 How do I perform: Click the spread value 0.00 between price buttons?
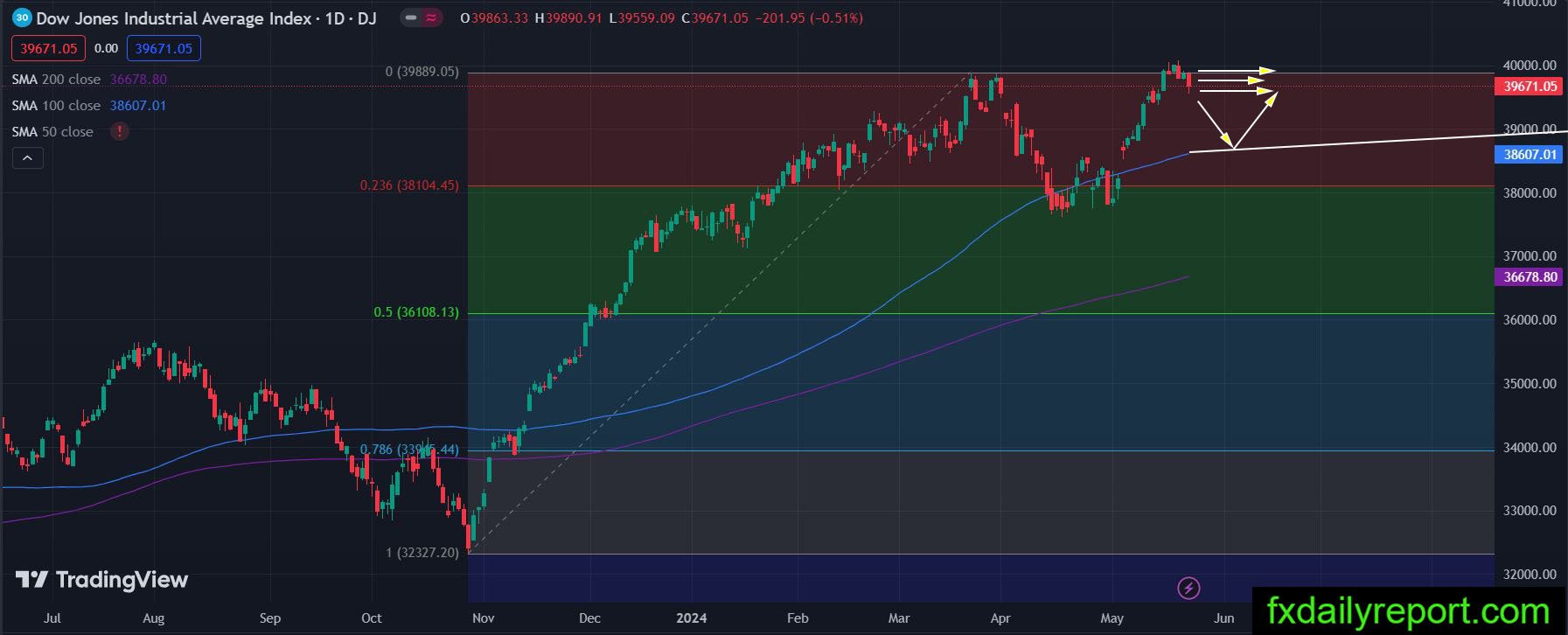pyautogui.click(x=106, y=48)
